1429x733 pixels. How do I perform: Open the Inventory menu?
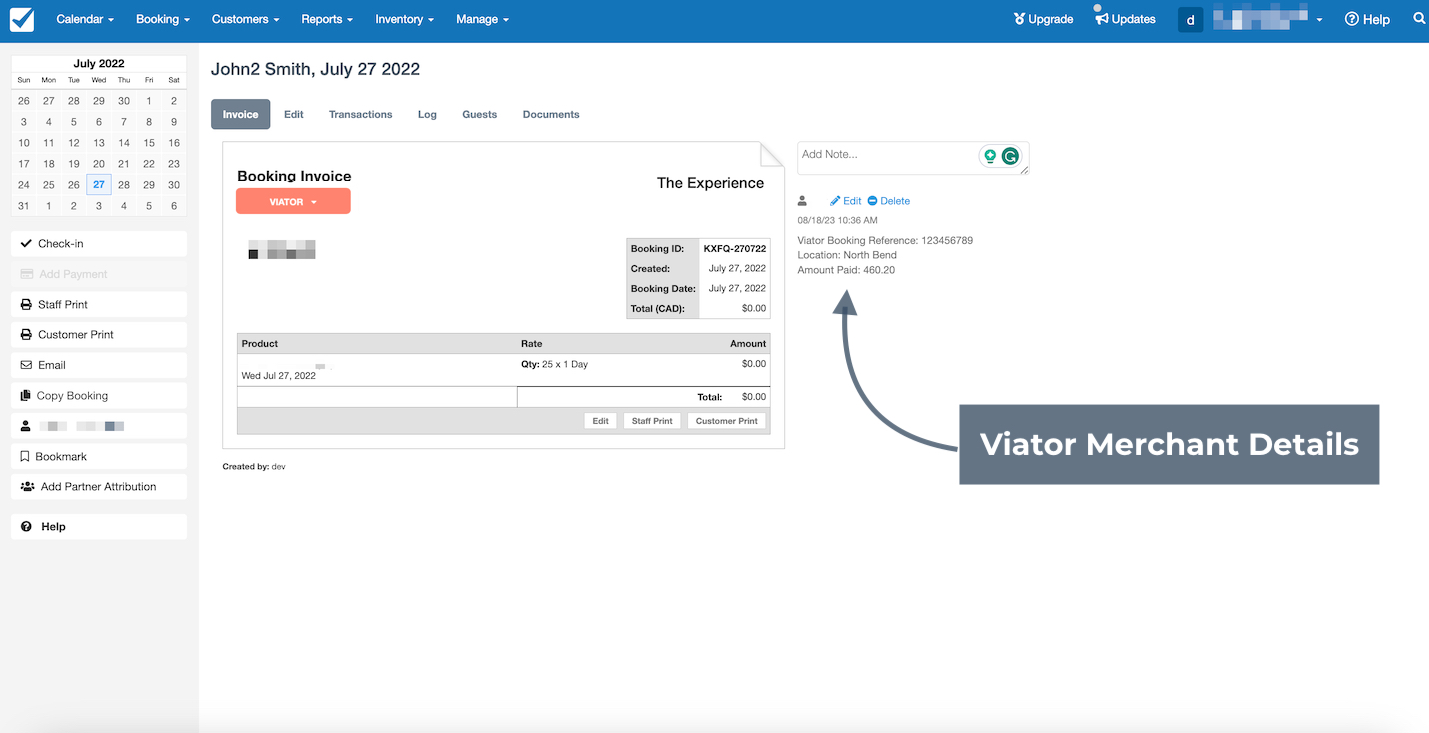pos(405,19)
